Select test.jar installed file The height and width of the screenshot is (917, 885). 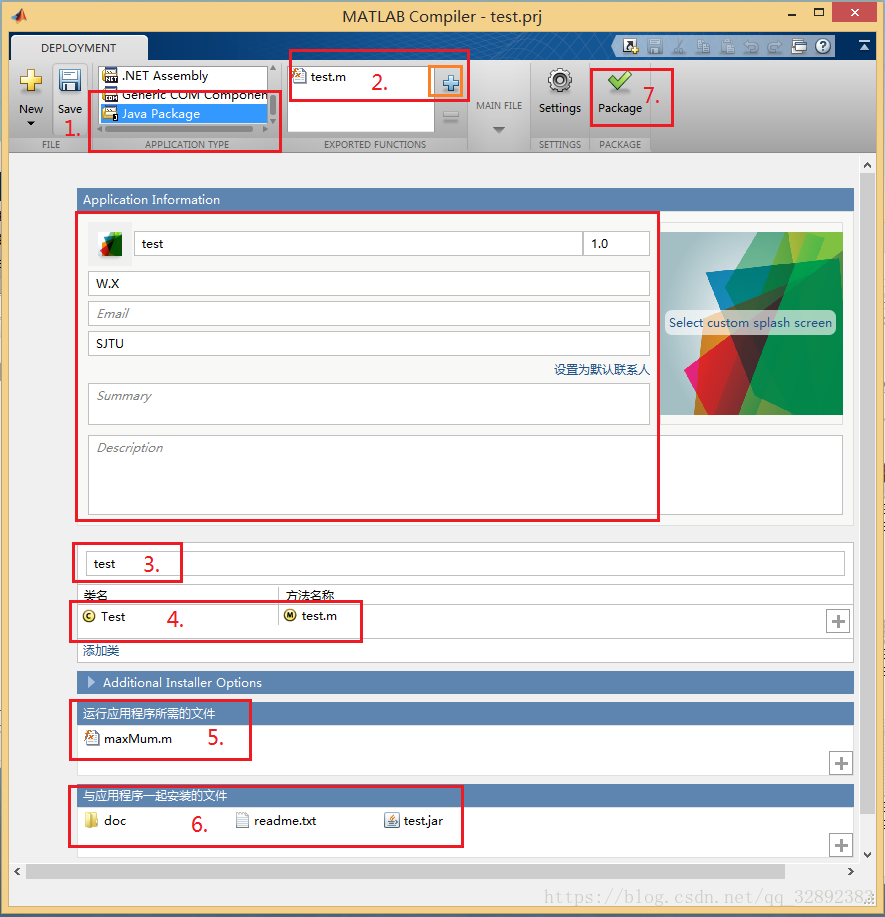point(414,821)
